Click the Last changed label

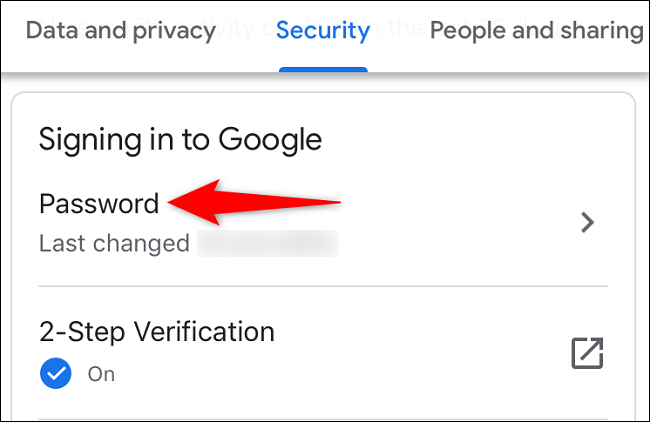click(114, 243)
